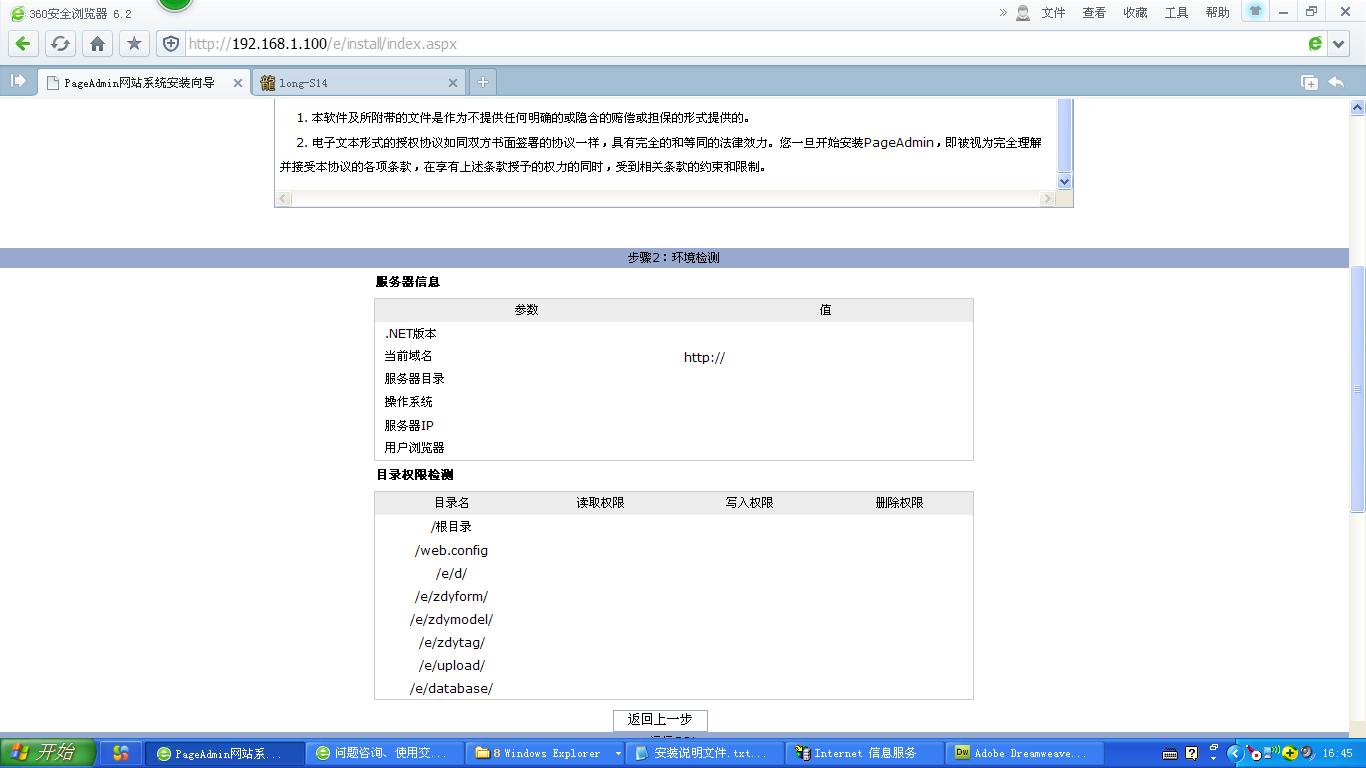1366x768 pixels.
Task: Toggle the sidebar panel icon left of tabs
Action: coord(18,82)
